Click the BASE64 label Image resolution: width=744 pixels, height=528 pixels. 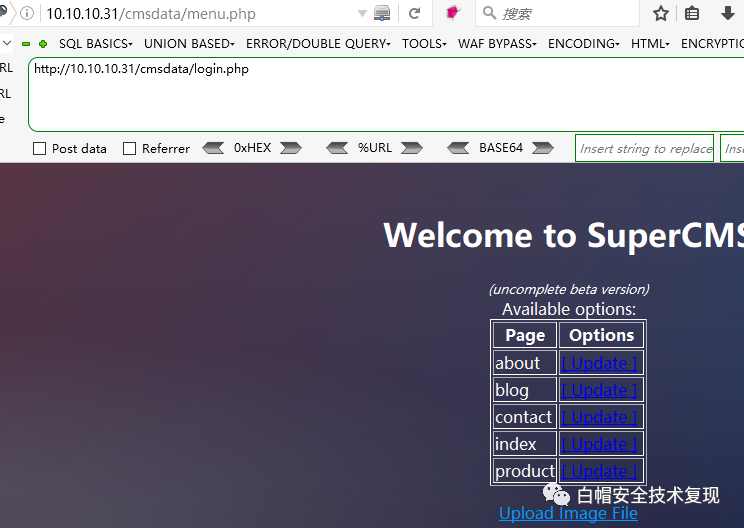501,148
